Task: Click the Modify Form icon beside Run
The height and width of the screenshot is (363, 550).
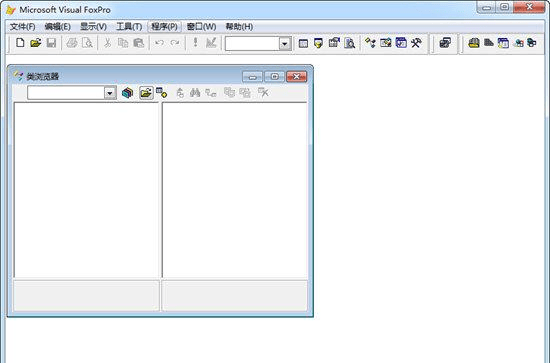Action: pyautogui.click(x=211, y=43)
